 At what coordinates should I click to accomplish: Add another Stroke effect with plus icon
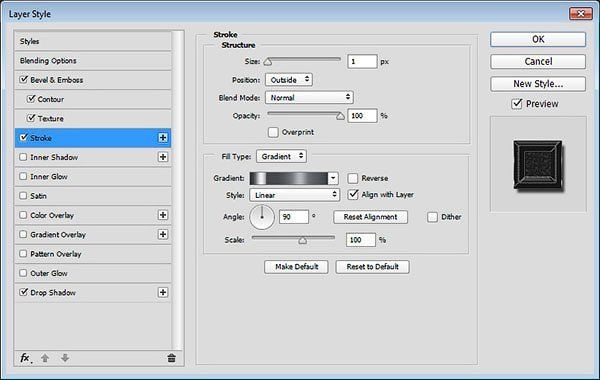163,138
